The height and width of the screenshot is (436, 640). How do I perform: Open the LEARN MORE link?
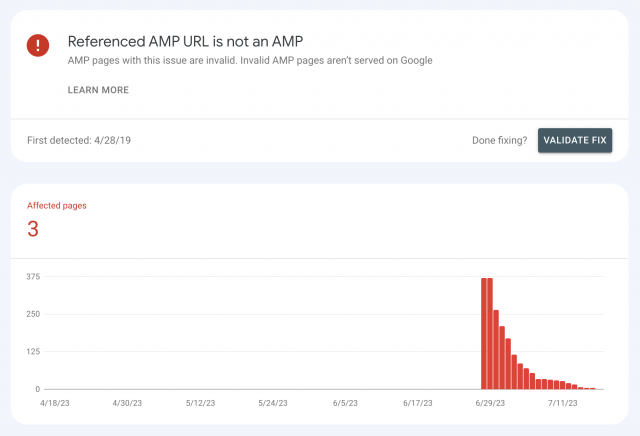tap(98, 90)
